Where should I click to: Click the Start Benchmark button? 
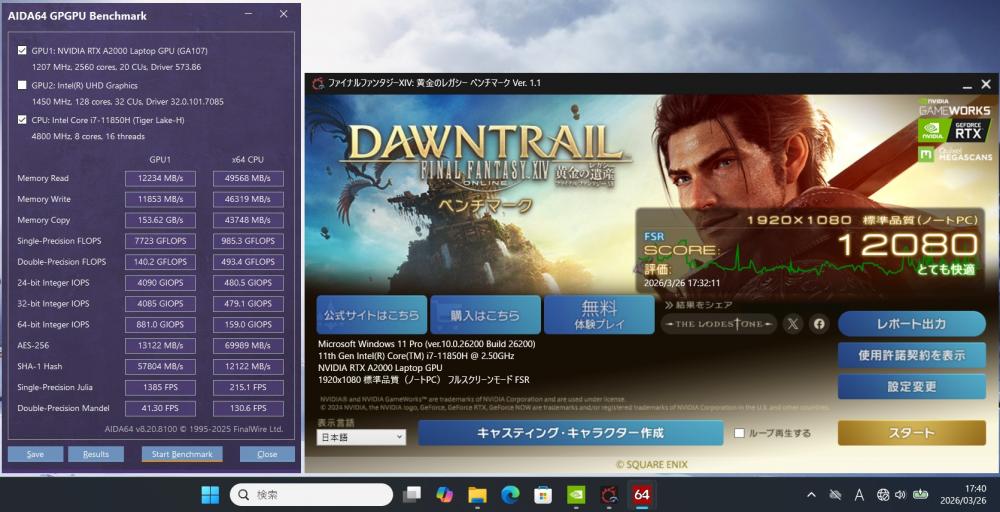182,454
